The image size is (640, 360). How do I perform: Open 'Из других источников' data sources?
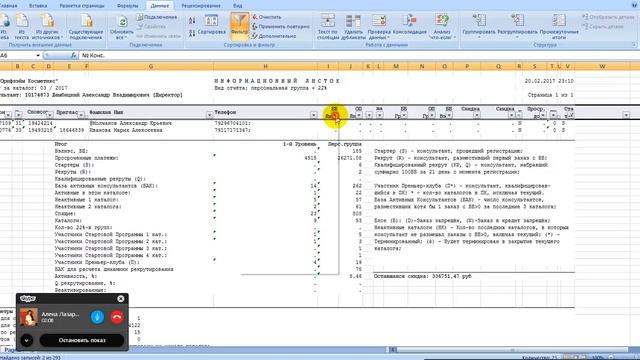[47, 27]
